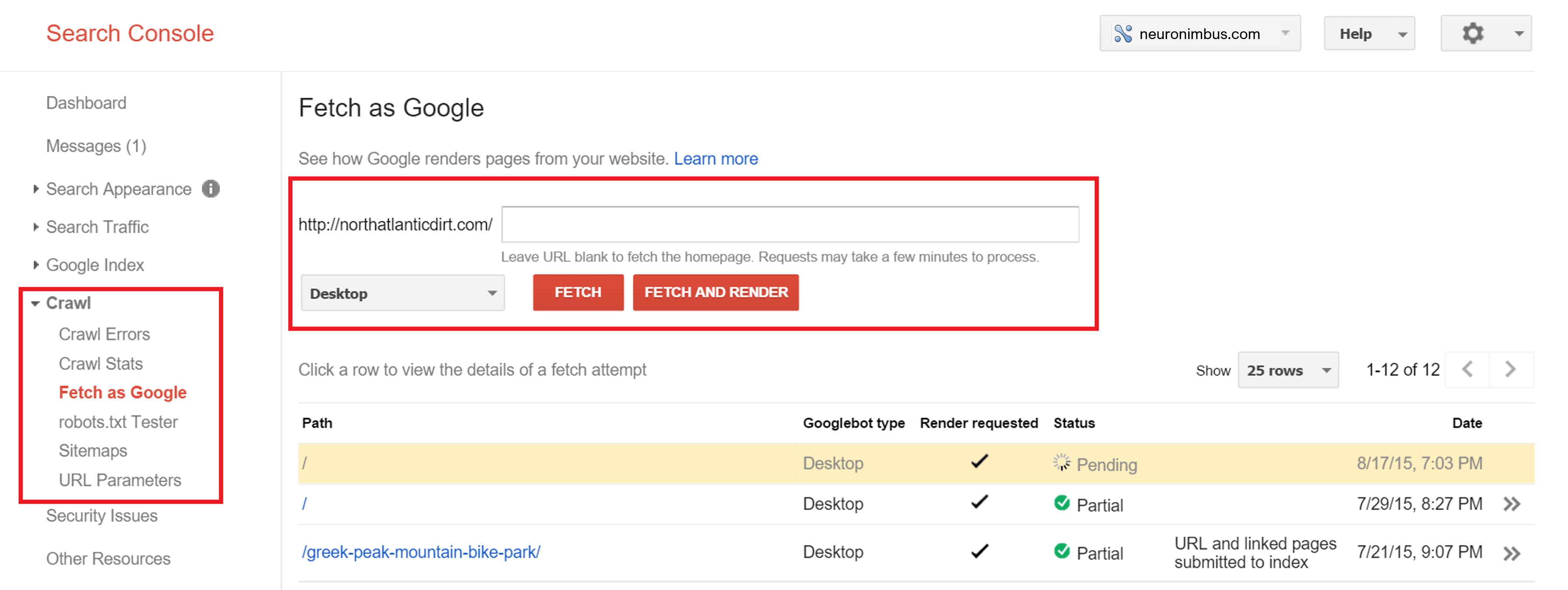Open Crawl Stats in sidebar

pyautogui.click(x=100, y=363)
